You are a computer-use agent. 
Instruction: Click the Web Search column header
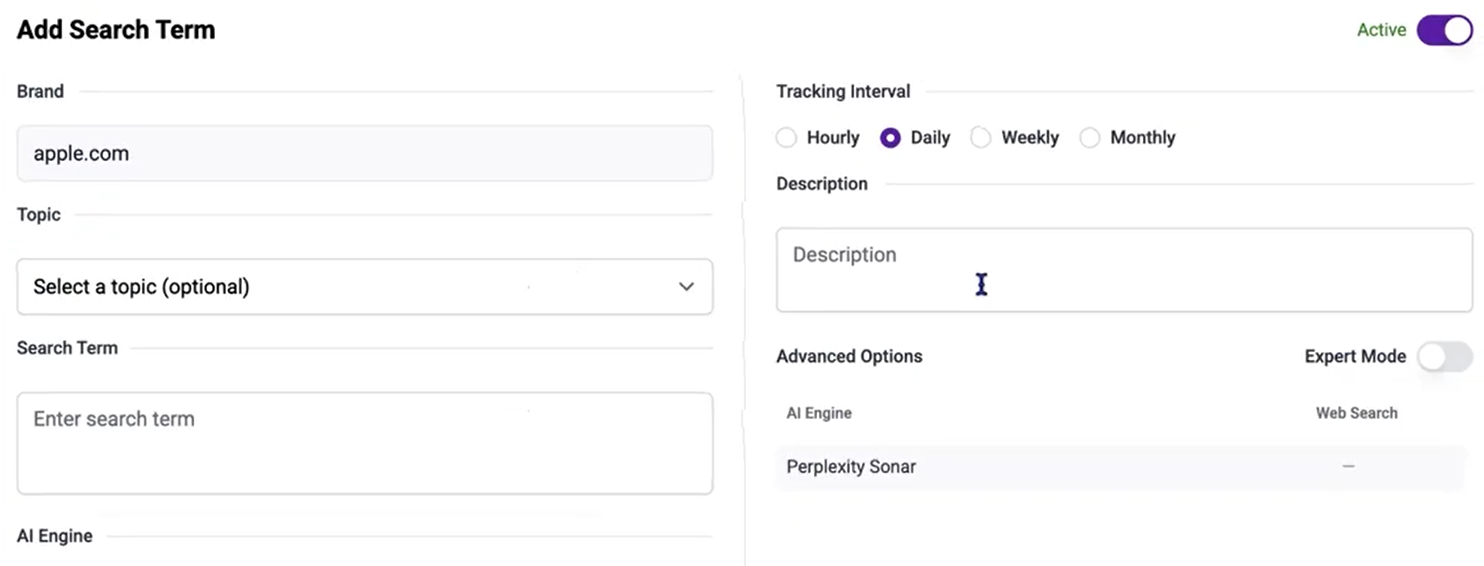(1356, 413)
